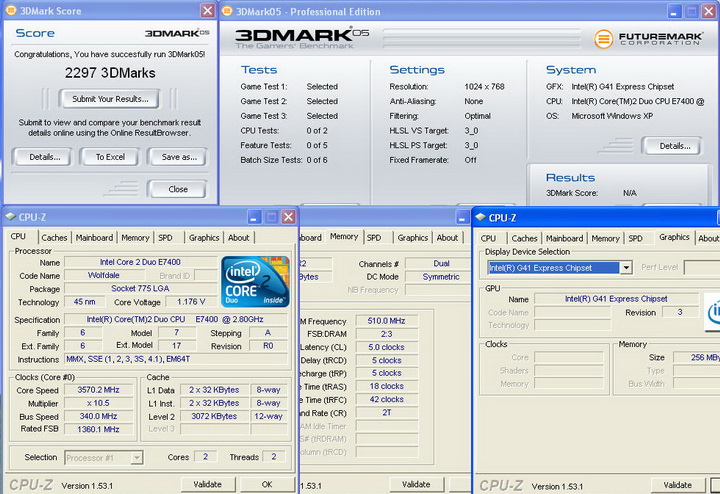Click the 3DMARK05 logo in Score window
The width and height of the screenshot is (720, 494).
pos(177,33)
